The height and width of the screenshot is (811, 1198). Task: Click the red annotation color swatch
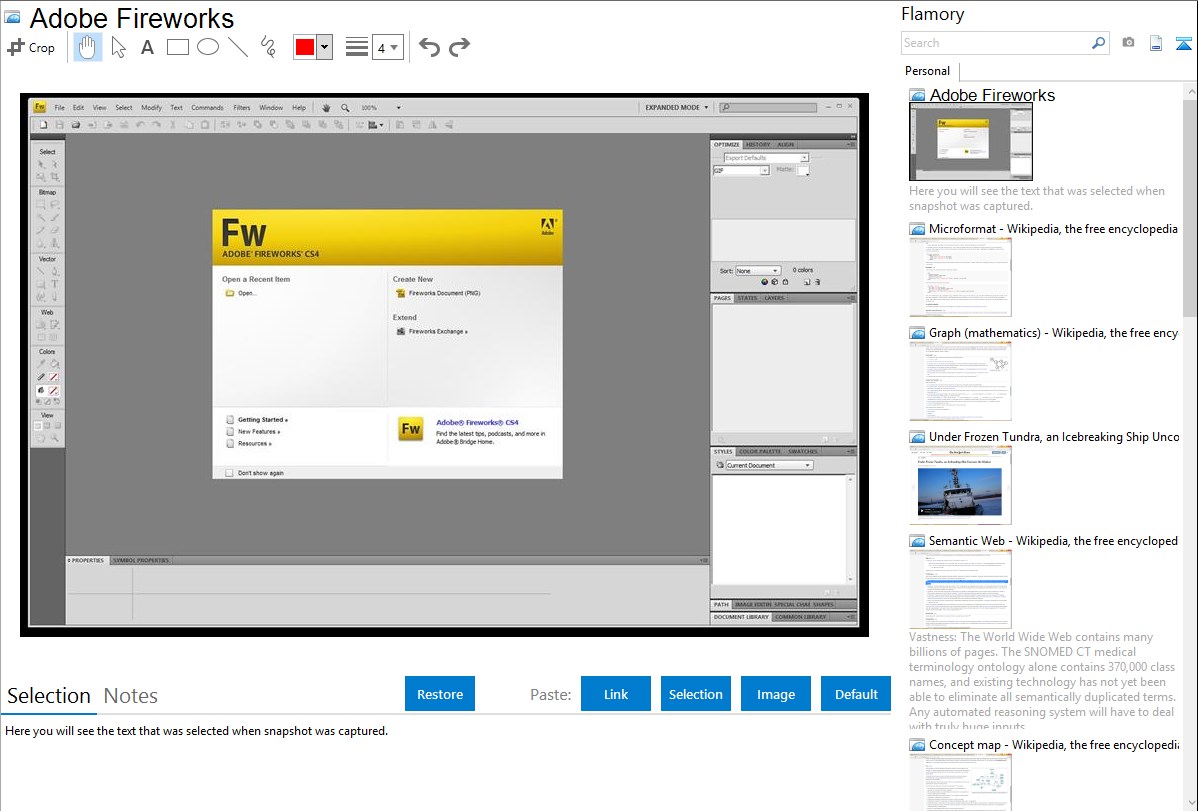coord(305,47)
